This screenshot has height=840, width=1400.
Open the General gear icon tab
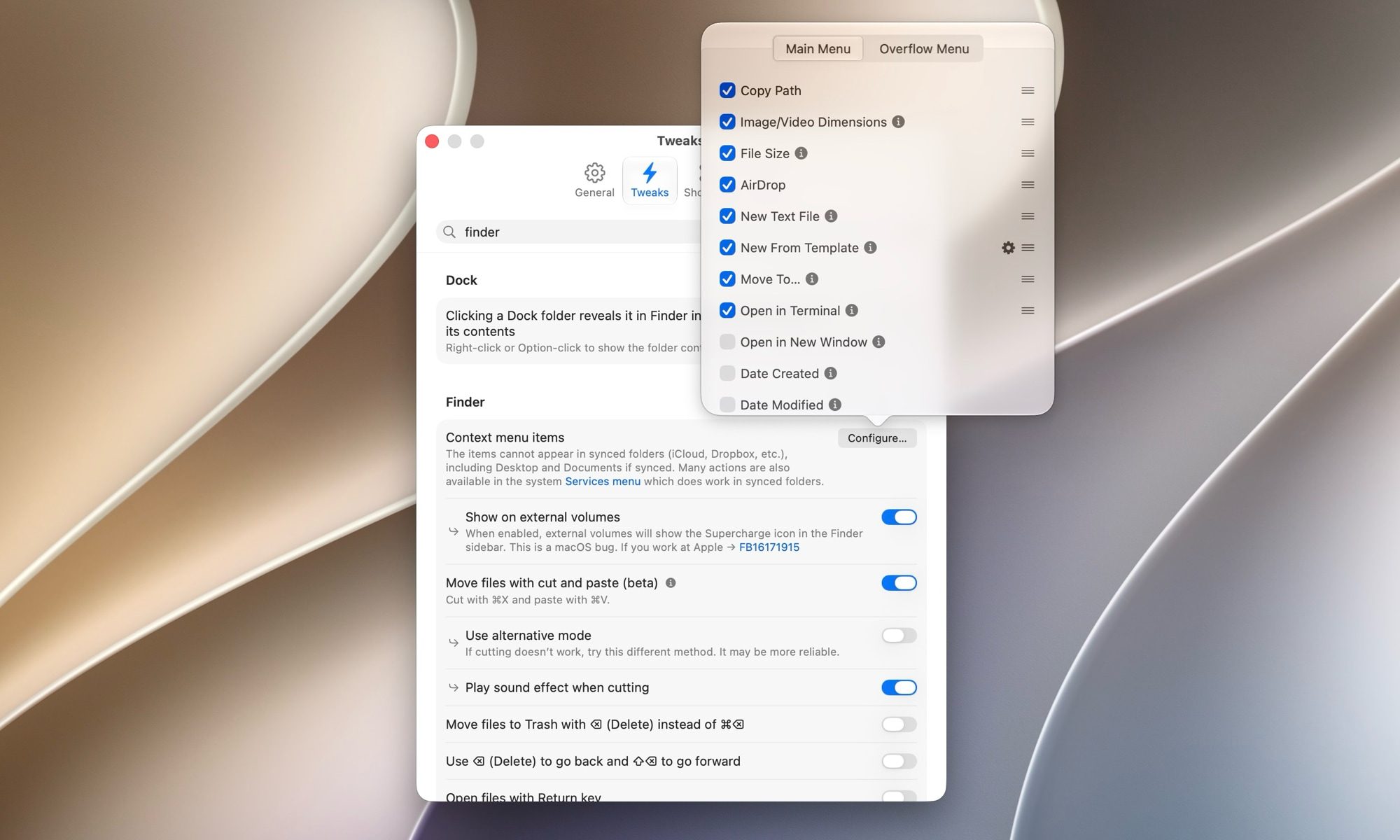pos(594,180)
